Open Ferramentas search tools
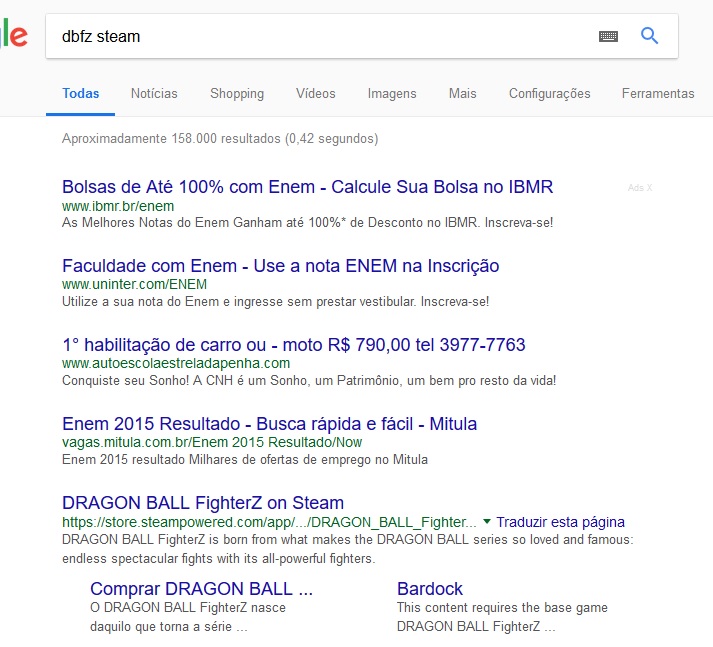Viewport: 713px width, 647px height. pyautogui.click(x=658, y=94)
